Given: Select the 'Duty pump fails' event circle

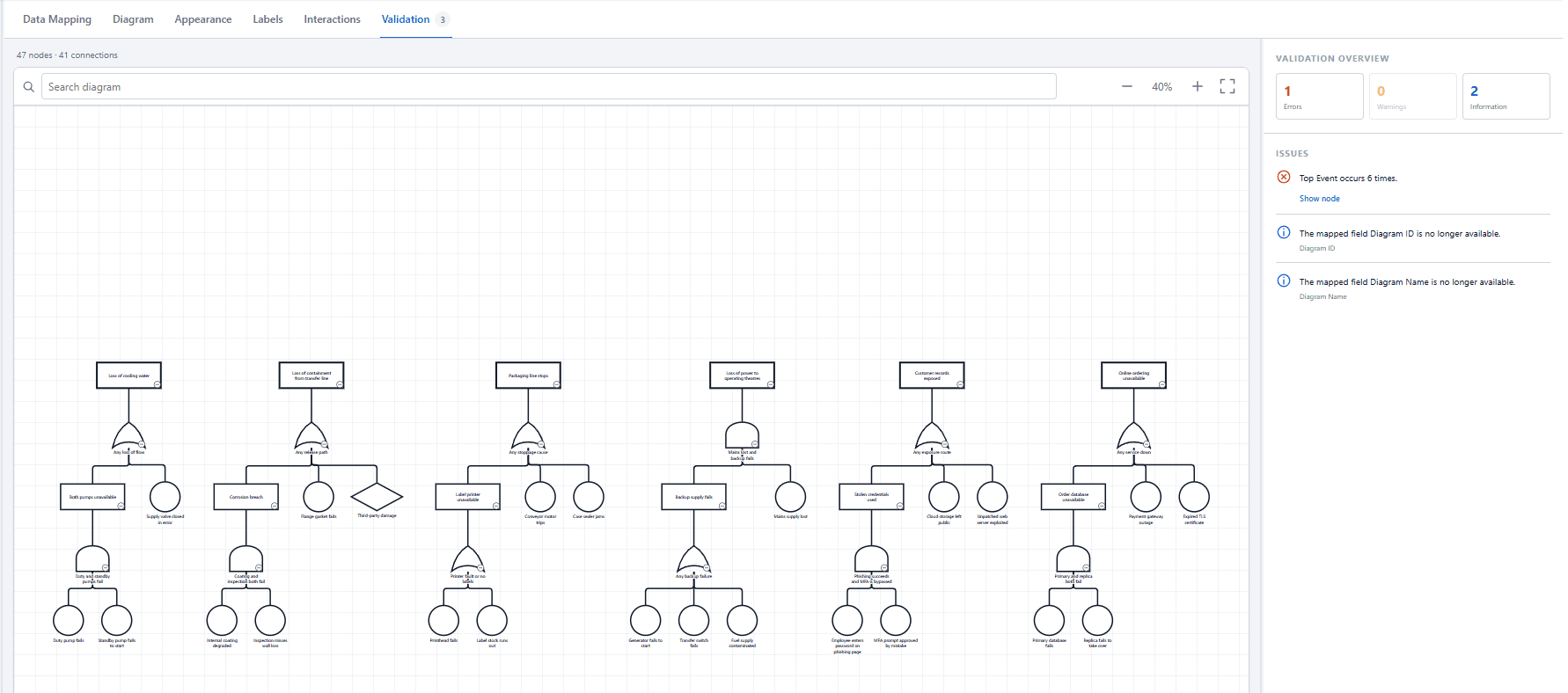Looking at the screenshot, I should (x=69, y=621).
